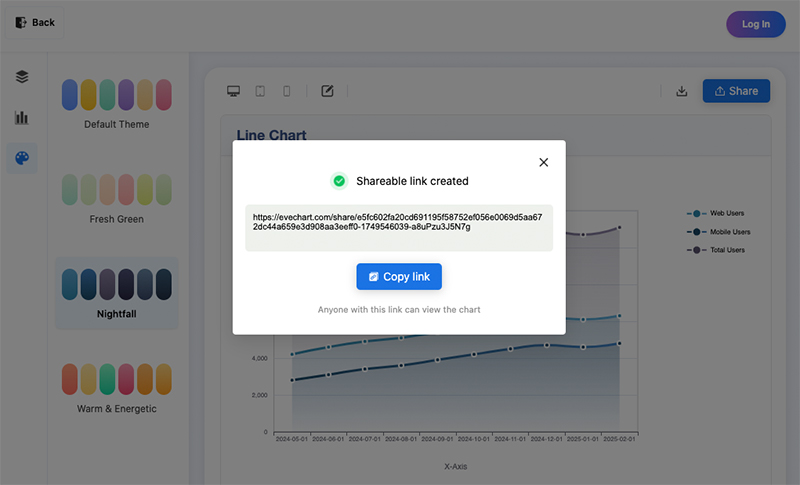Viewport: 800px width, 485px height.
Task: Open the layers panel icon in sidebar
Action: tap(22, 76)
